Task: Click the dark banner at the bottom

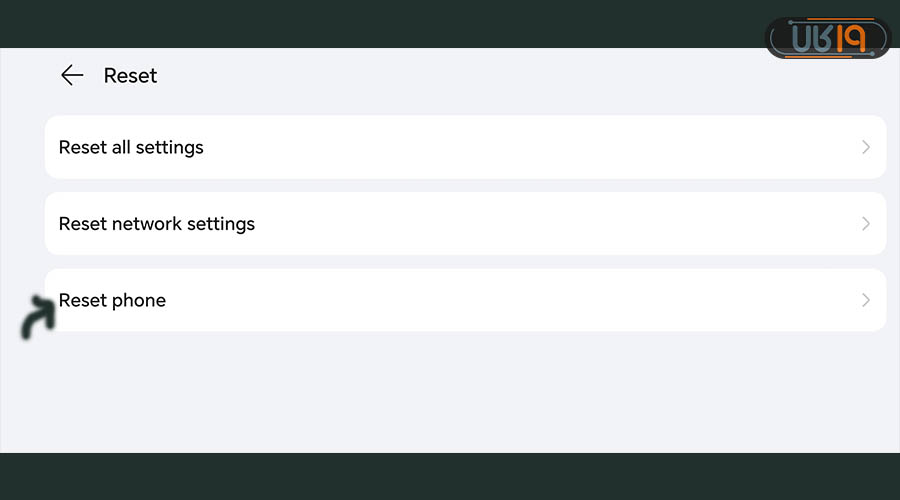Action: click(450, 477)
